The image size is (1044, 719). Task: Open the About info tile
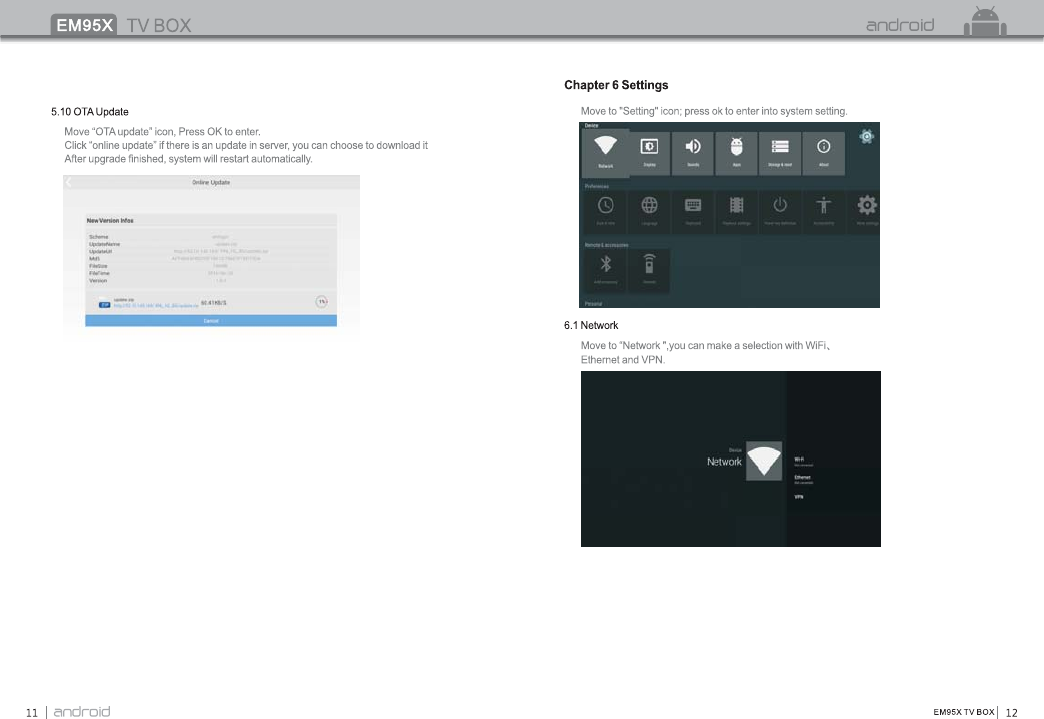tap(824, 153)
